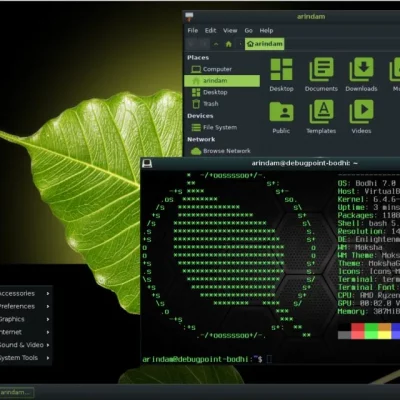Click the terminal prompt cursor

[x=269, y=359]
